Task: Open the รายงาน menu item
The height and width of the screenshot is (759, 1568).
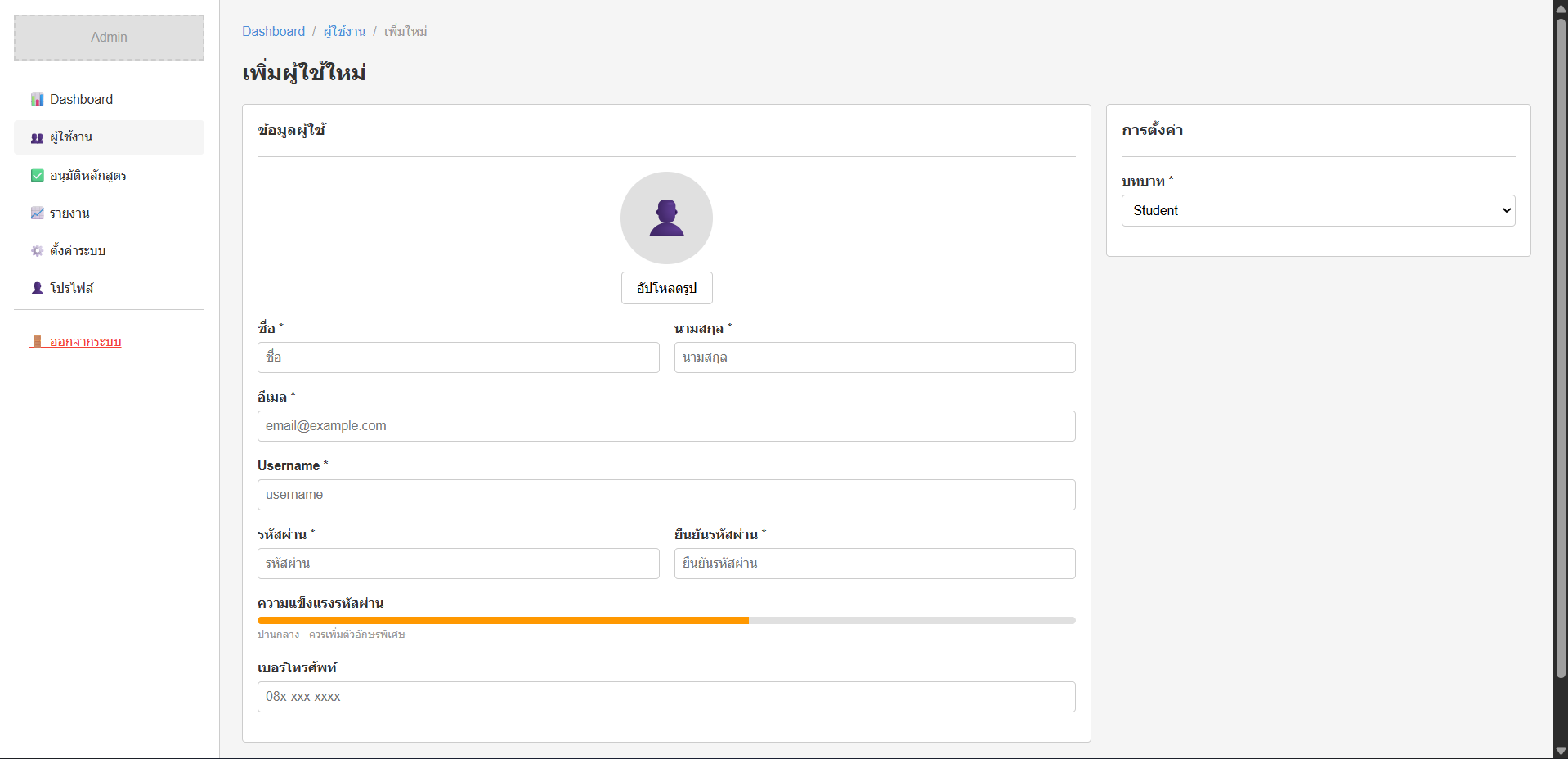Action: pos(69,213)
